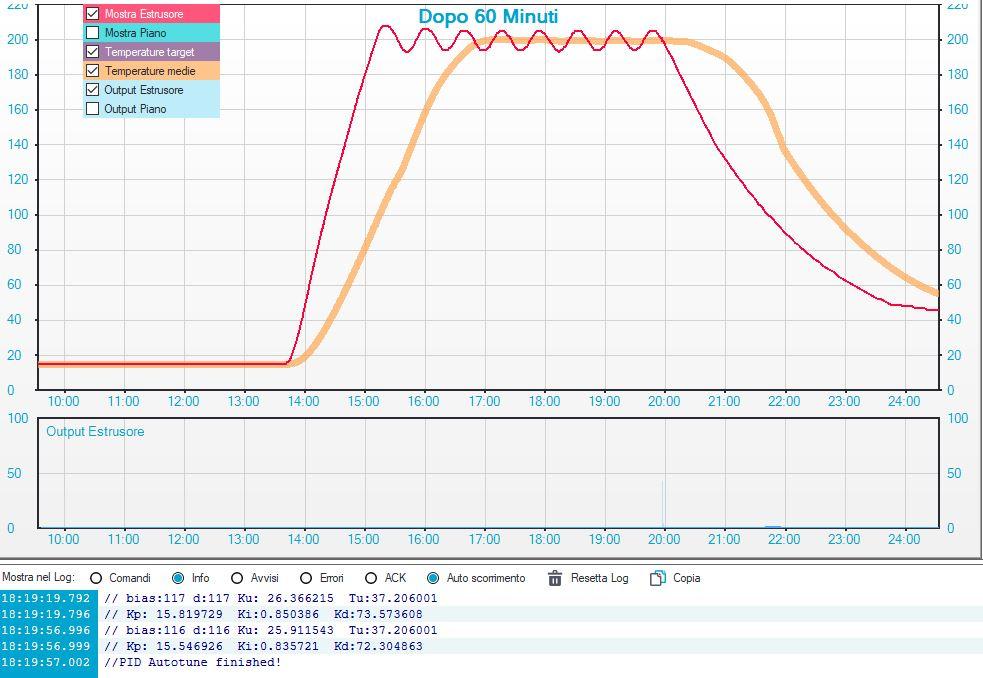Enable the Errori log filter
The image size is (983, 678).
coord(306,578)
